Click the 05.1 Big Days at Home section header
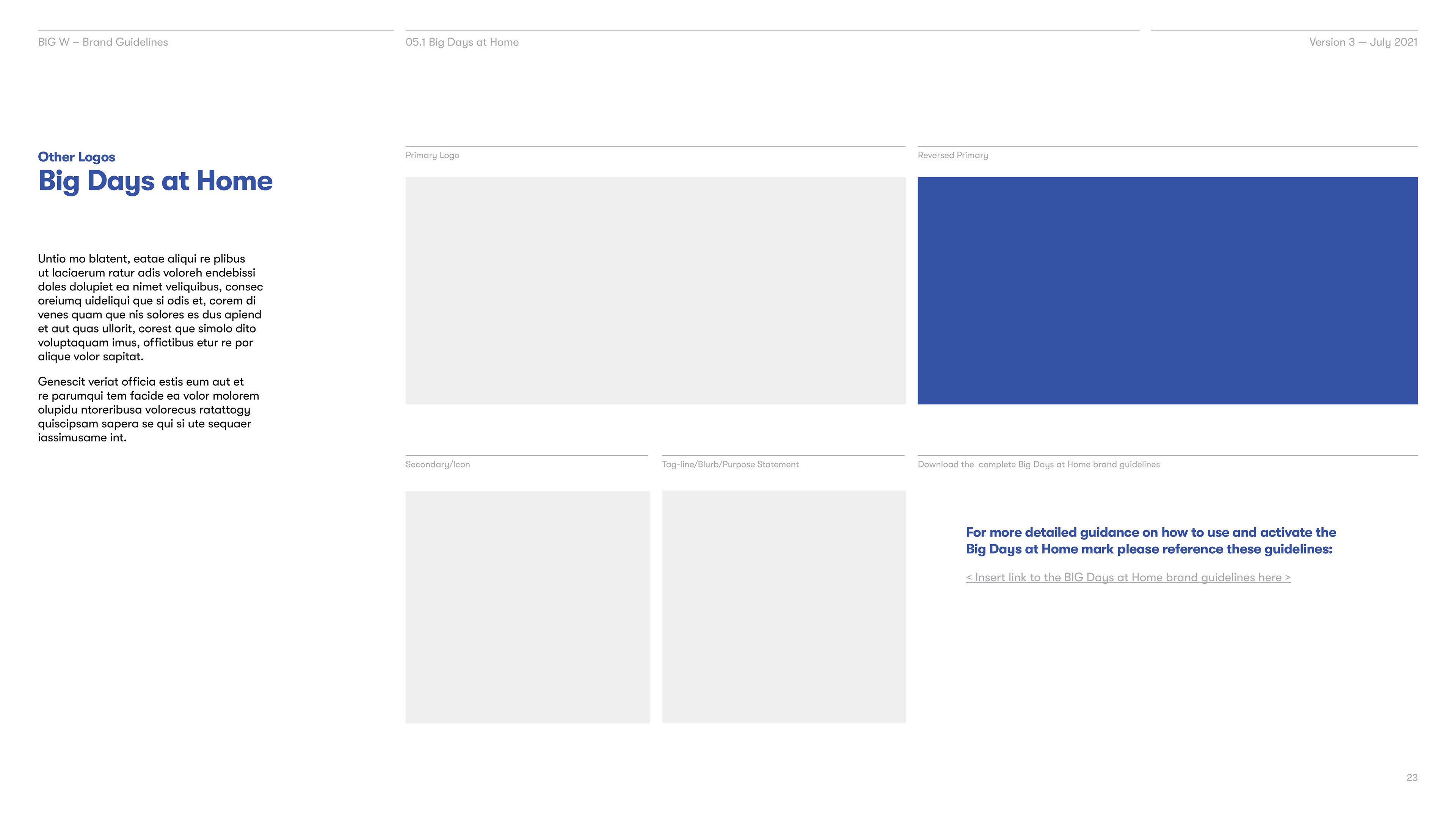The image size is (1456, 819). [462, 42]
